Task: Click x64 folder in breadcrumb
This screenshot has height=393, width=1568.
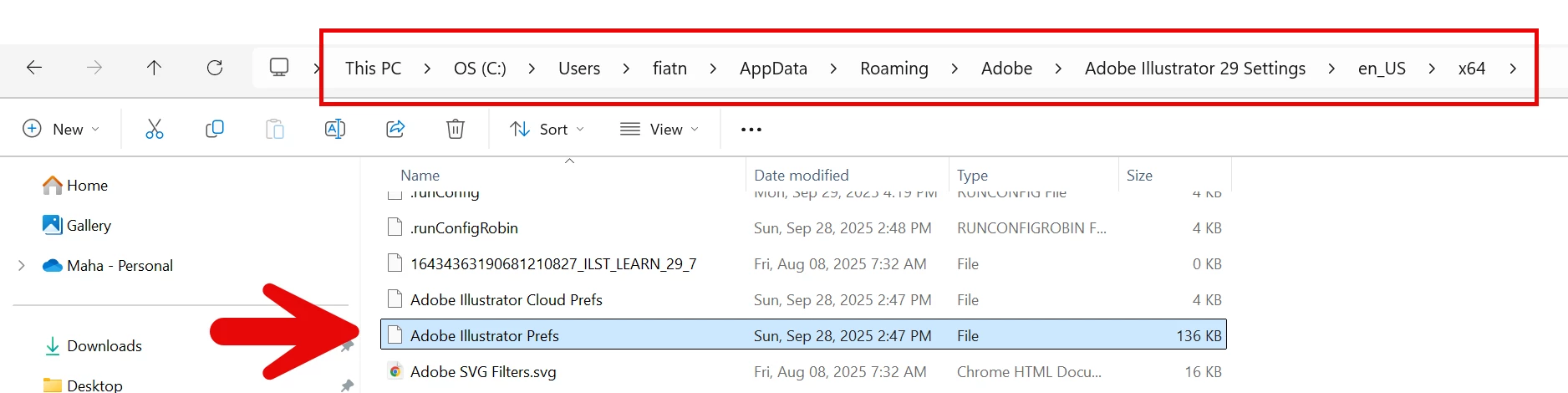Action: (1472, 69)
